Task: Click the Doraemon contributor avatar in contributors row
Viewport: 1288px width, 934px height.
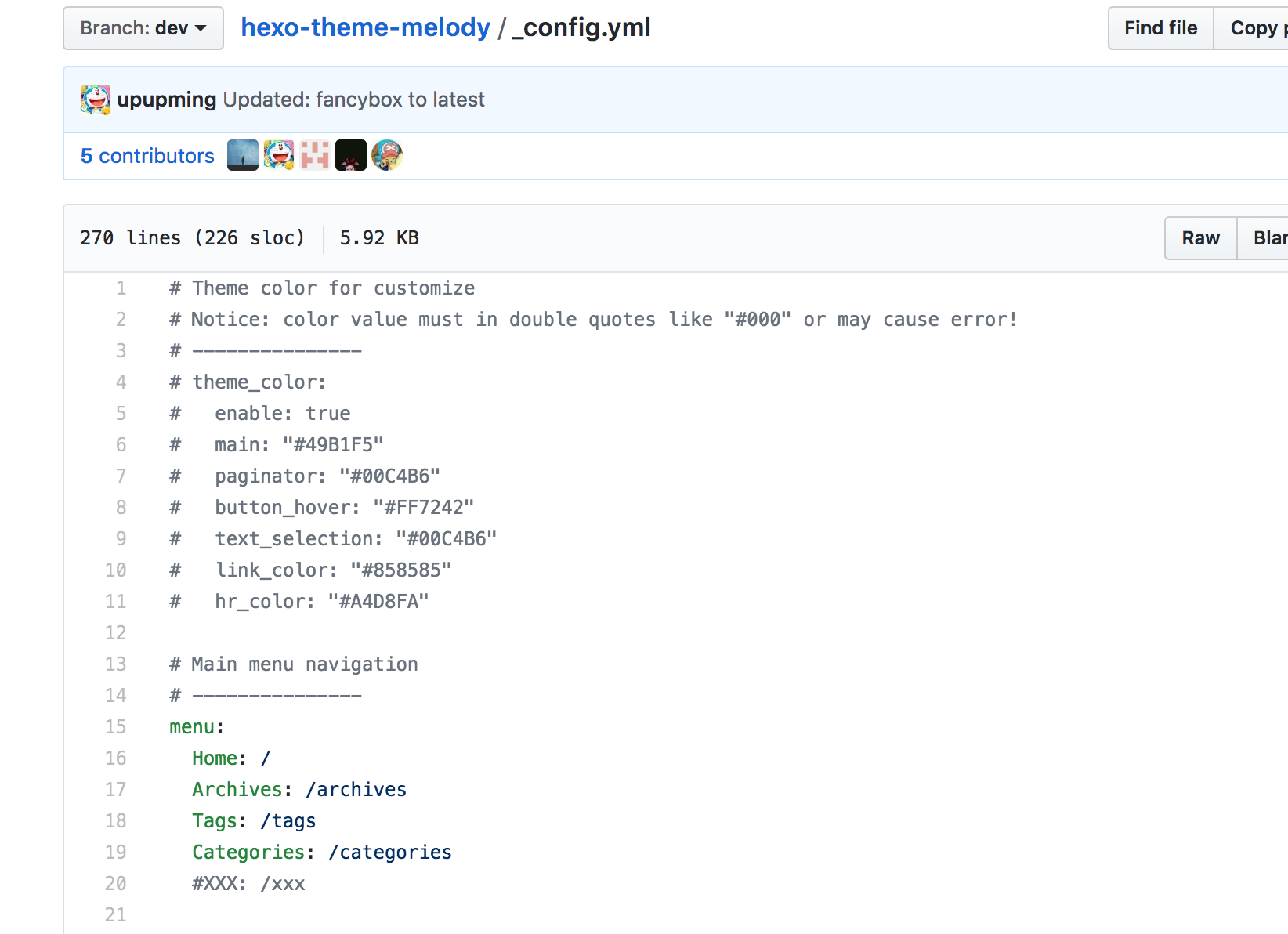Action: tap(279, 155)
